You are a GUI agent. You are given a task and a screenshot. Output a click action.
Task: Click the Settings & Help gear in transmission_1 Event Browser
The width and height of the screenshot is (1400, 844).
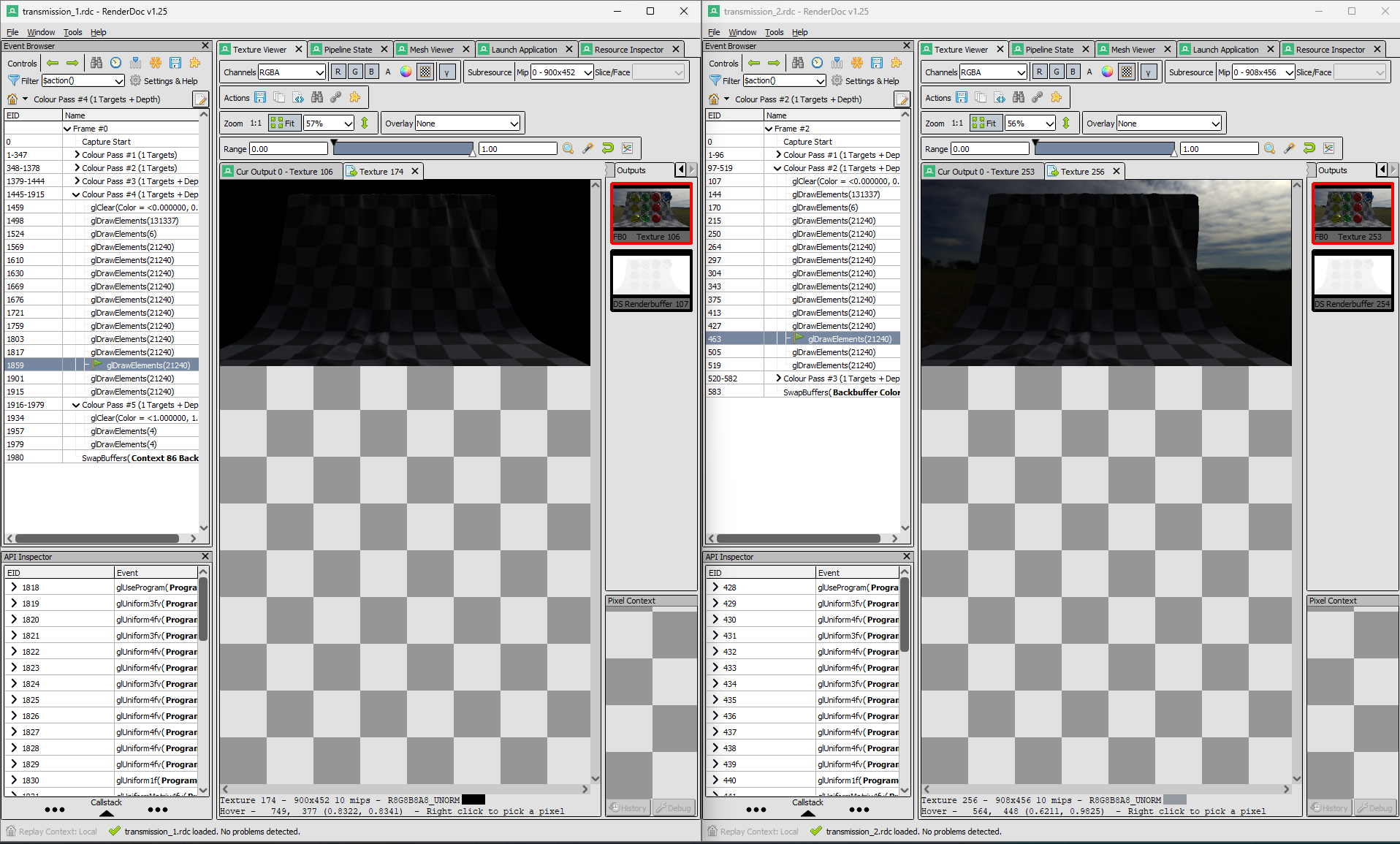[x=136, y=80]
